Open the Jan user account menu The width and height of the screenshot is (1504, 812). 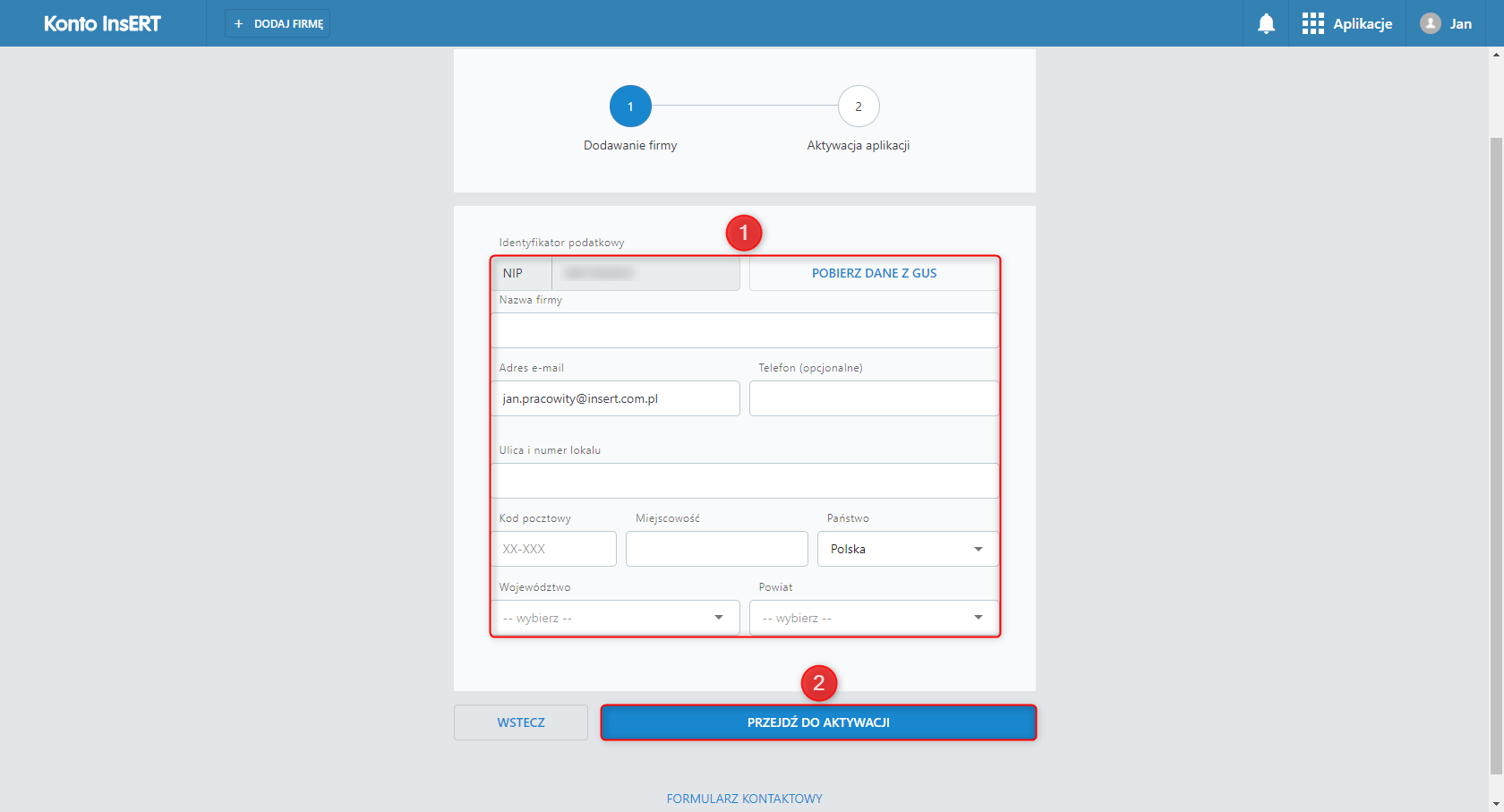tap(1446, 23)
